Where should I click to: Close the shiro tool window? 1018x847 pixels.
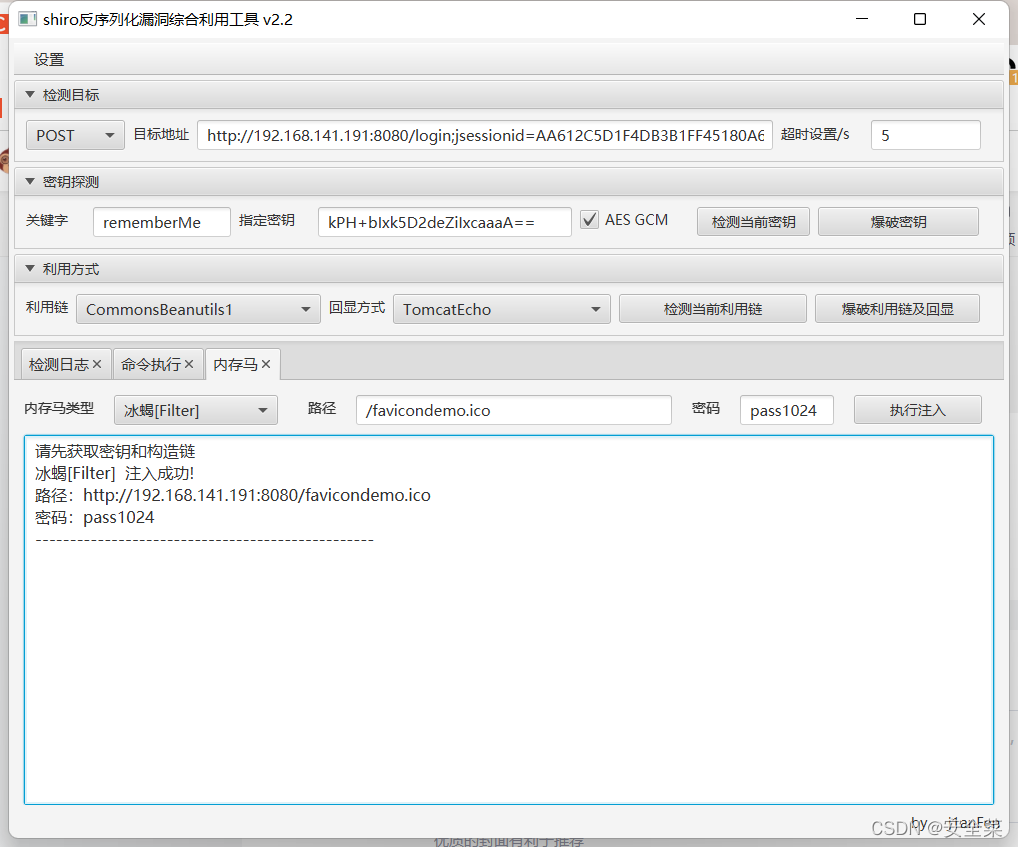coord(979,19)
